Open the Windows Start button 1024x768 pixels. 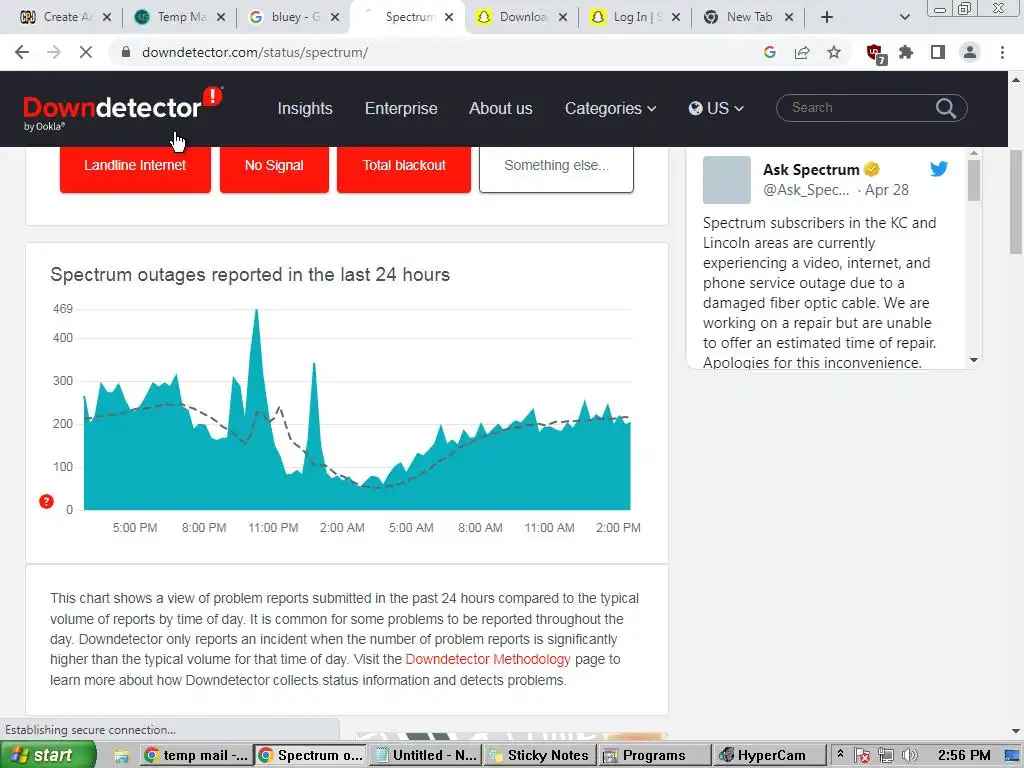47,756
